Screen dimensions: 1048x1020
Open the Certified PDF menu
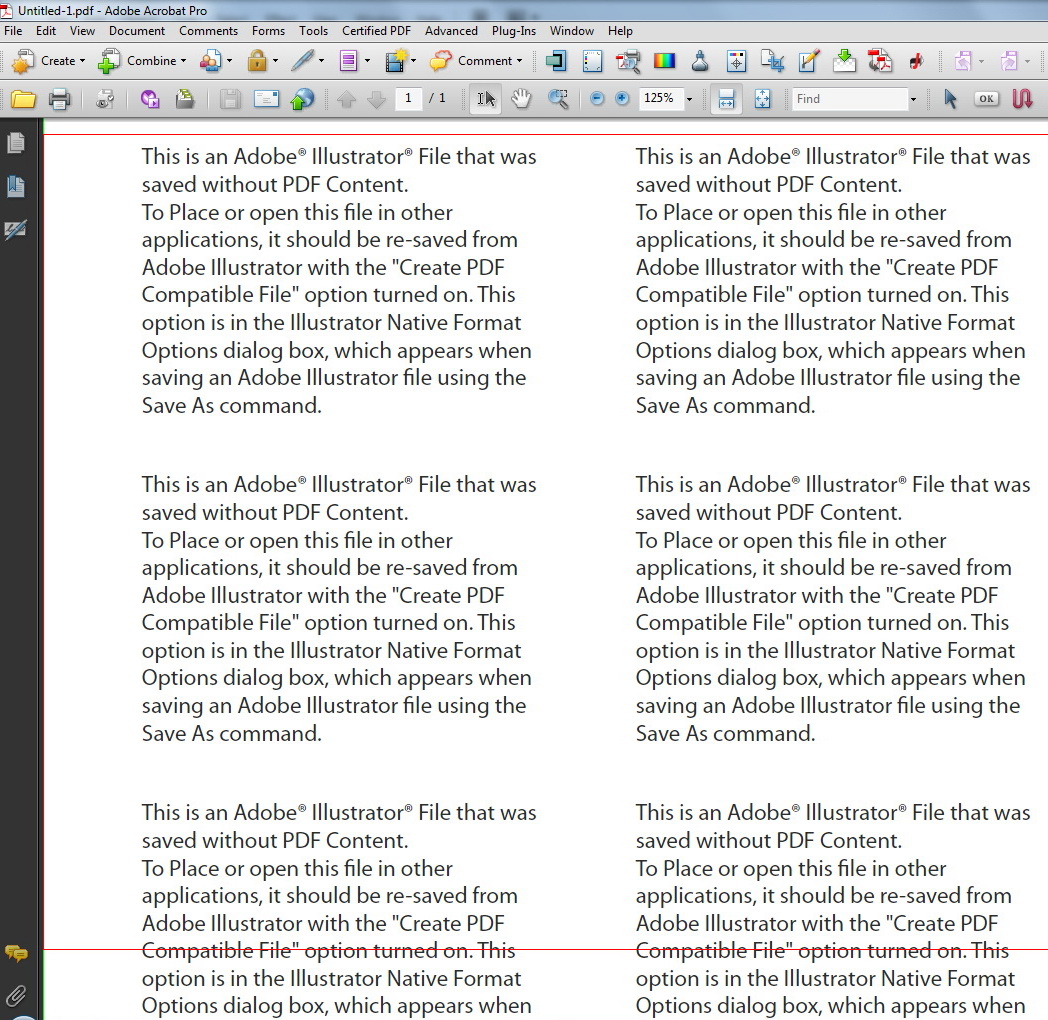(376, 31)
